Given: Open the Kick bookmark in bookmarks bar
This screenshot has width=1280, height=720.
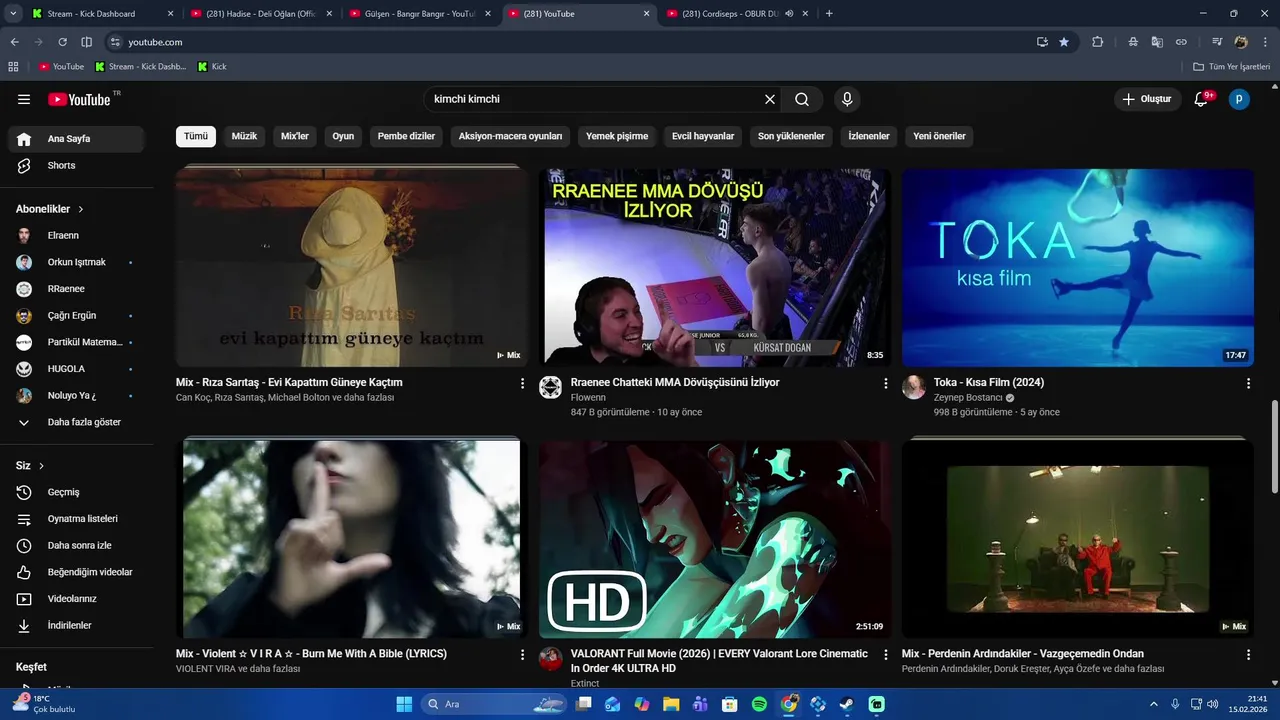Looking at the screenshot, I should pyautogui.click(x=212, y=66).
